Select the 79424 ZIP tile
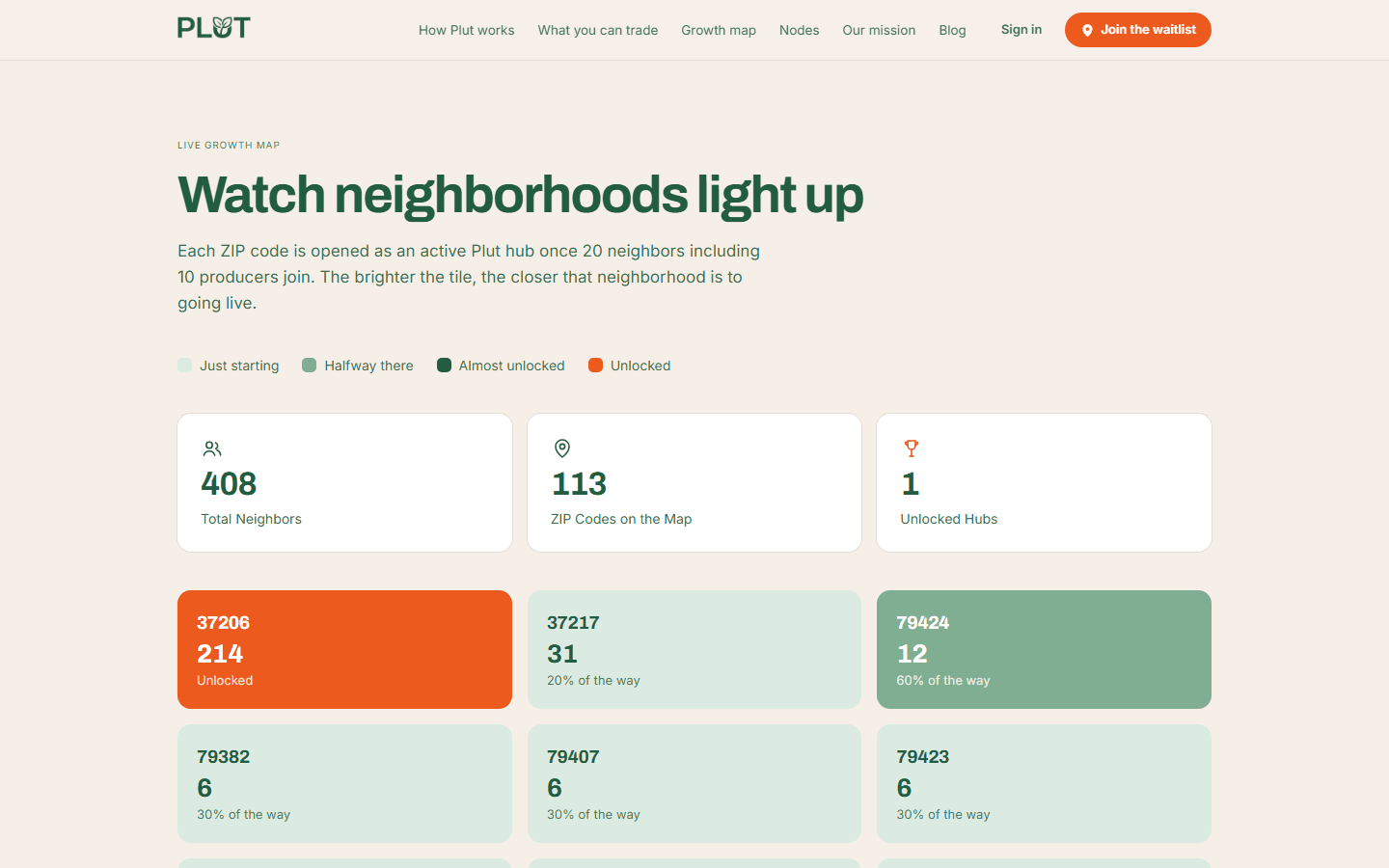Screen dimensions: 1389x868 pos(1044,649)
